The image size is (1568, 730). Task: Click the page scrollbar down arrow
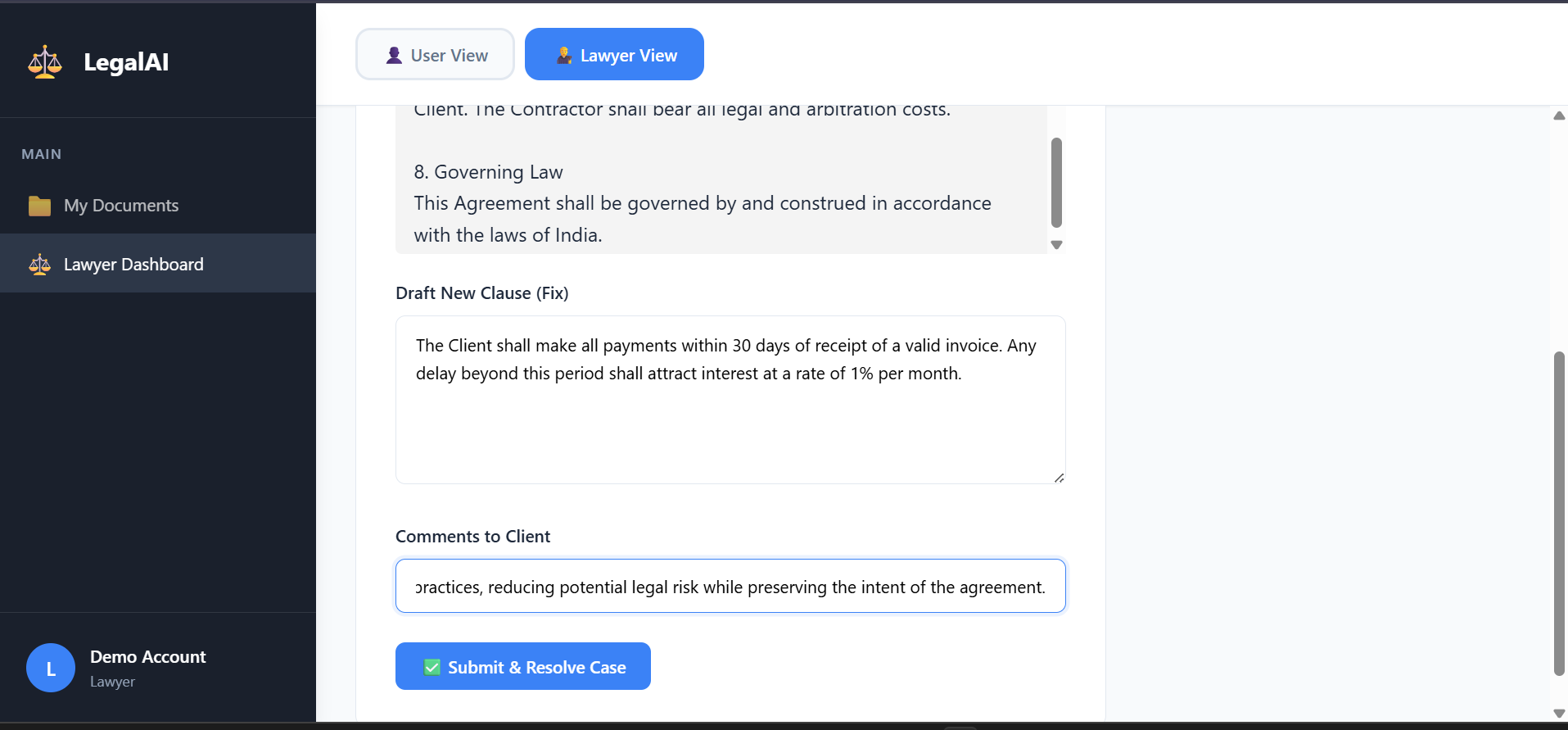tap(1559, 714)
